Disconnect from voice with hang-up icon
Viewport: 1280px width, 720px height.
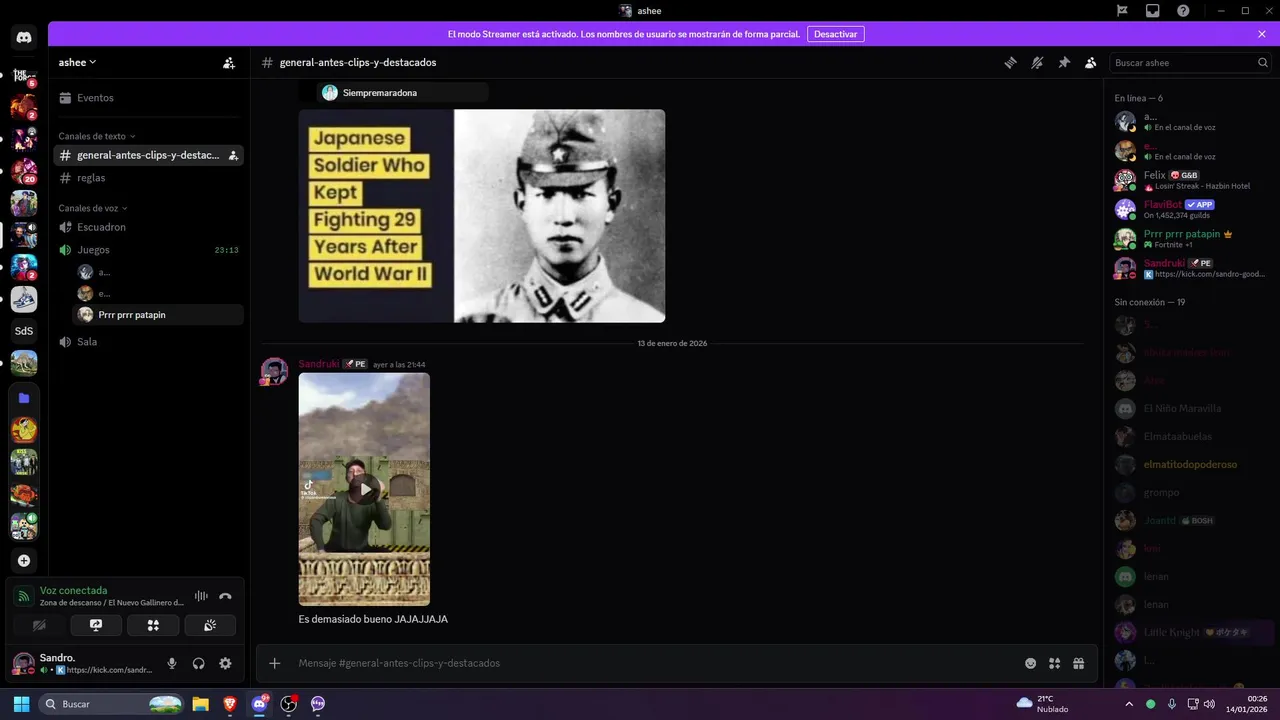coord(226,596)
